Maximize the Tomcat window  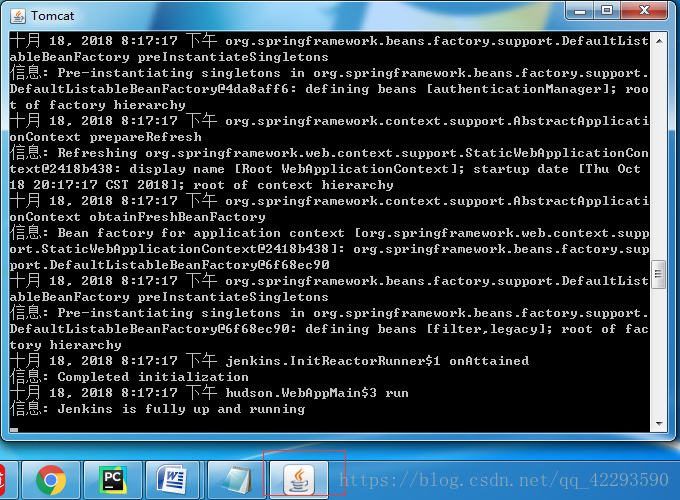coord(607,10)
